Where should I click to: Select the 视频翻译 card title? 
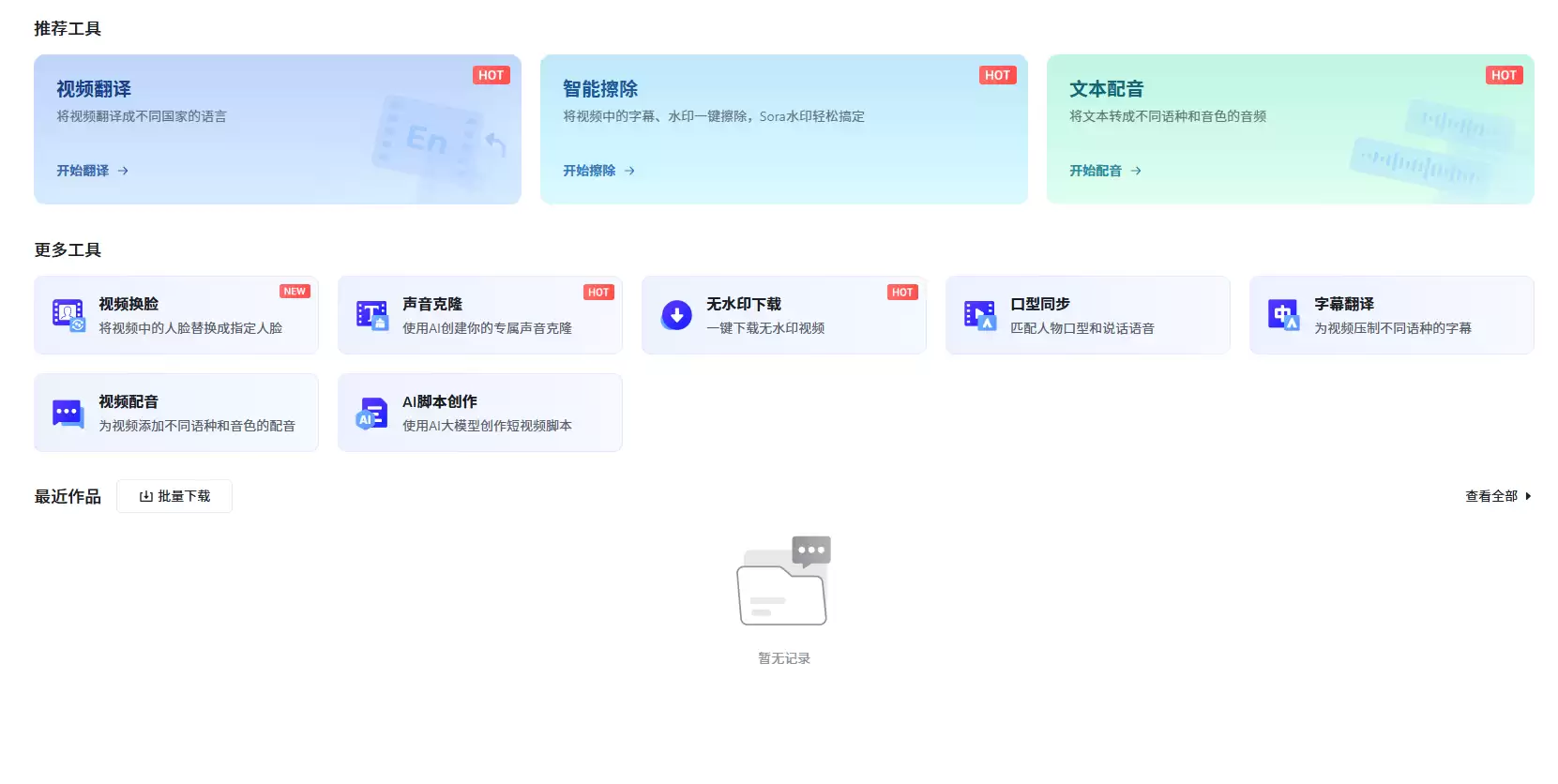94,89
